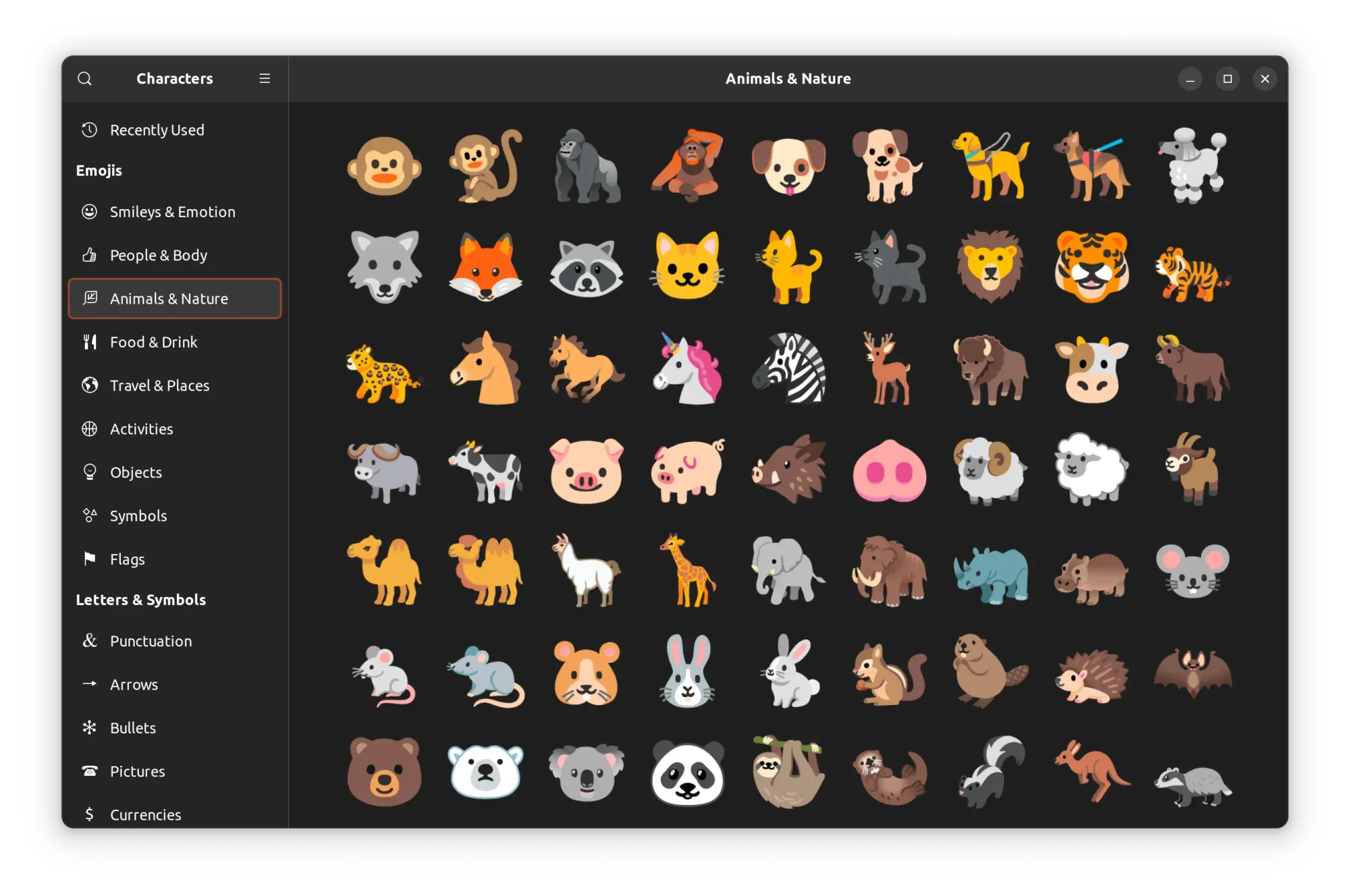1350x896 pixels.
Task: Select the gray elephant emoji
Action: (788, 571)
